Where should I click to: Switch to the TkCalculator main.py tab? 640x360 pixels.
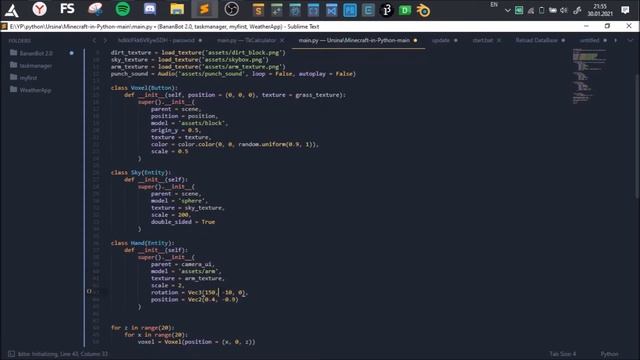pos(246,40)
